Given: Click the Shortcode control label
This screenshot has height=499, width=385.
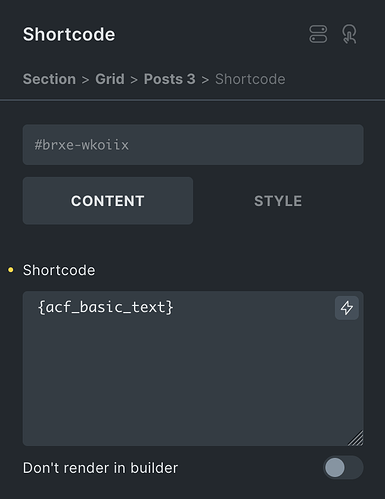Looking at the screenshot, I should 59,270.
